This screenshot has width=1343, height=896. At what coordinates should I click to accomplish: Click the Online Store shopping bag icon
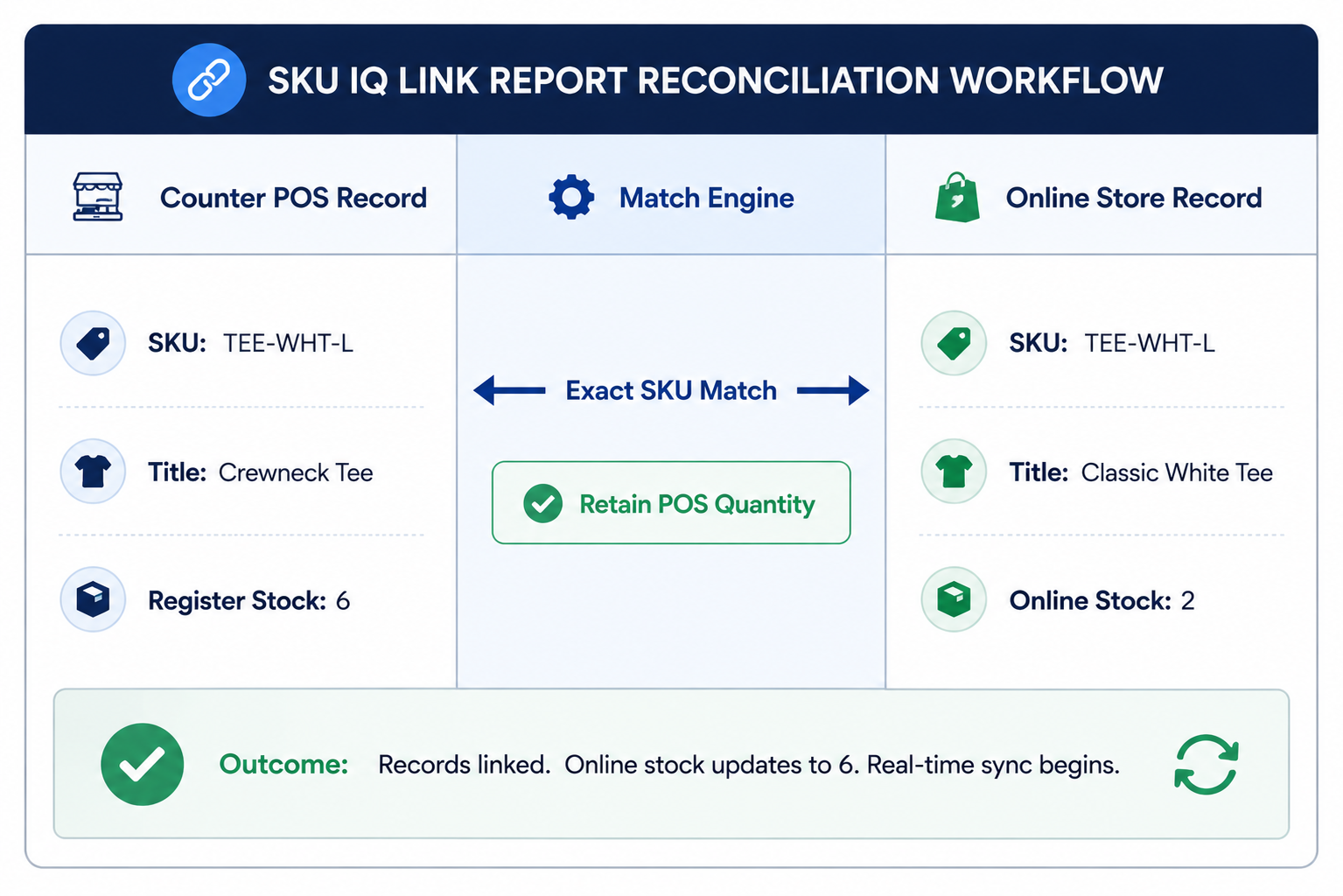[957, 197]
